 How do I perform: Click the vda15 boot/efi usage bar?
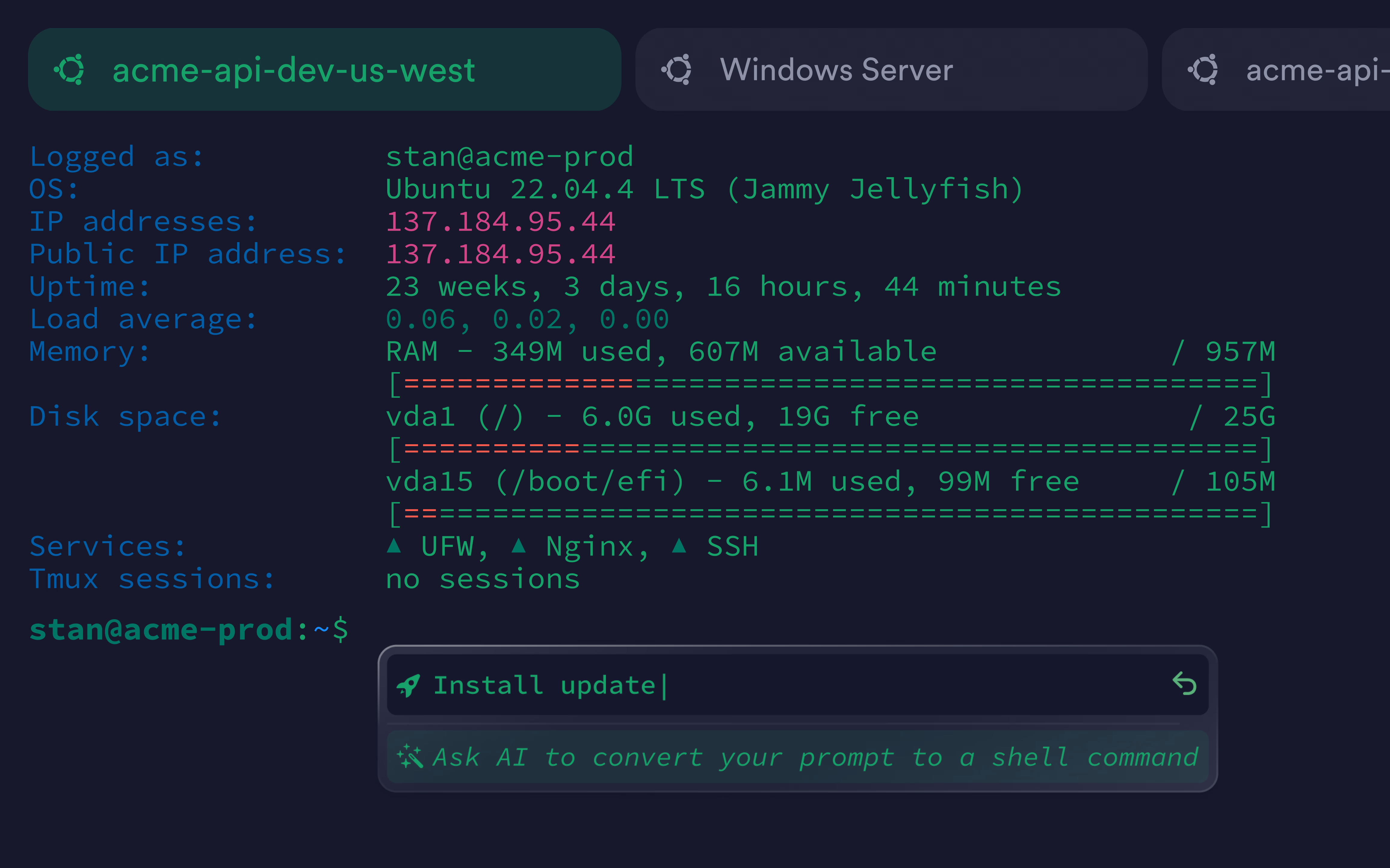pos(830,514)
